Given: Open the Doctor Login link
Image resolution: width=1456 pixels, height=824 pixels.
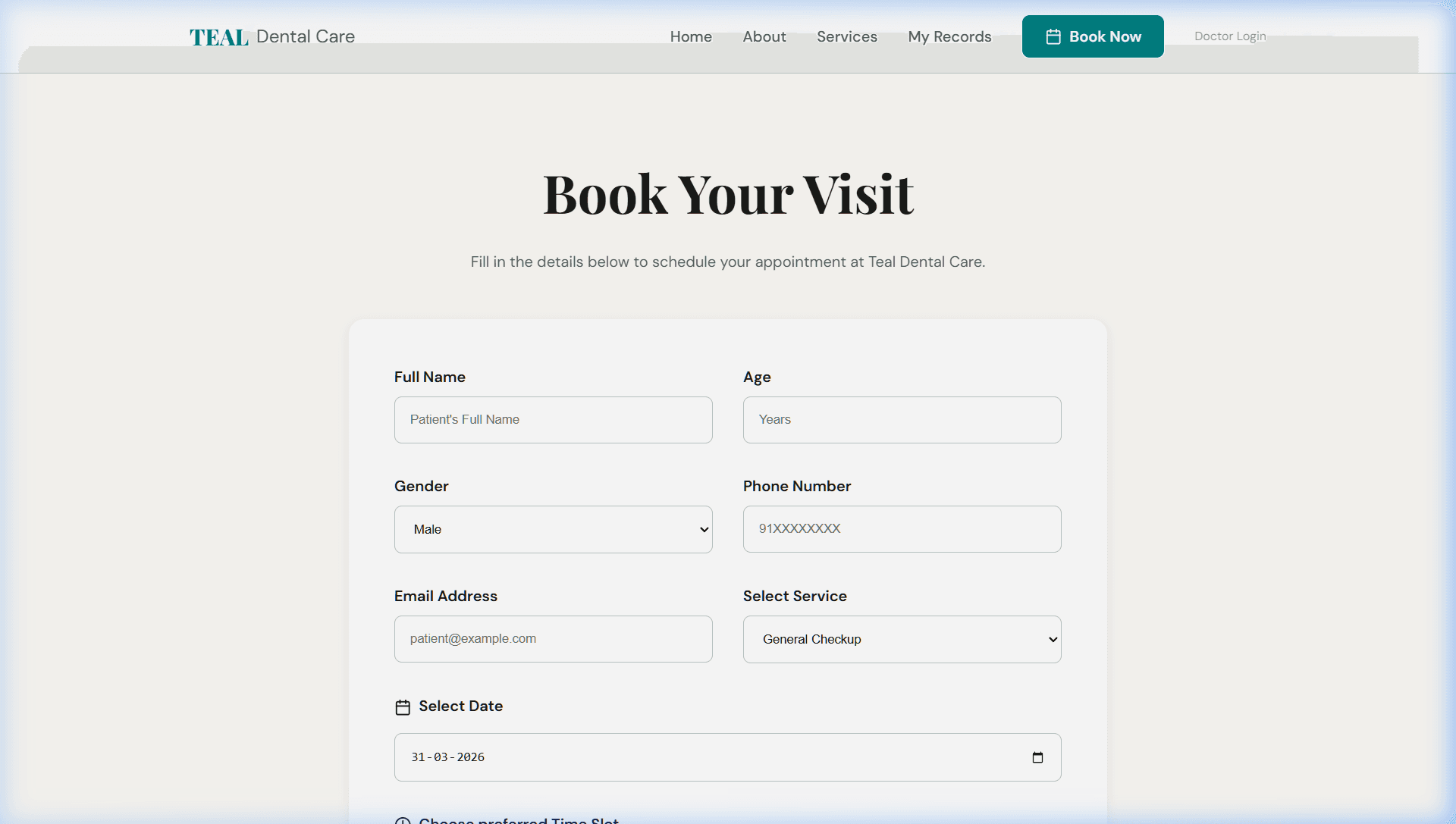Looking at the screenshot, I should point(1230,36).
